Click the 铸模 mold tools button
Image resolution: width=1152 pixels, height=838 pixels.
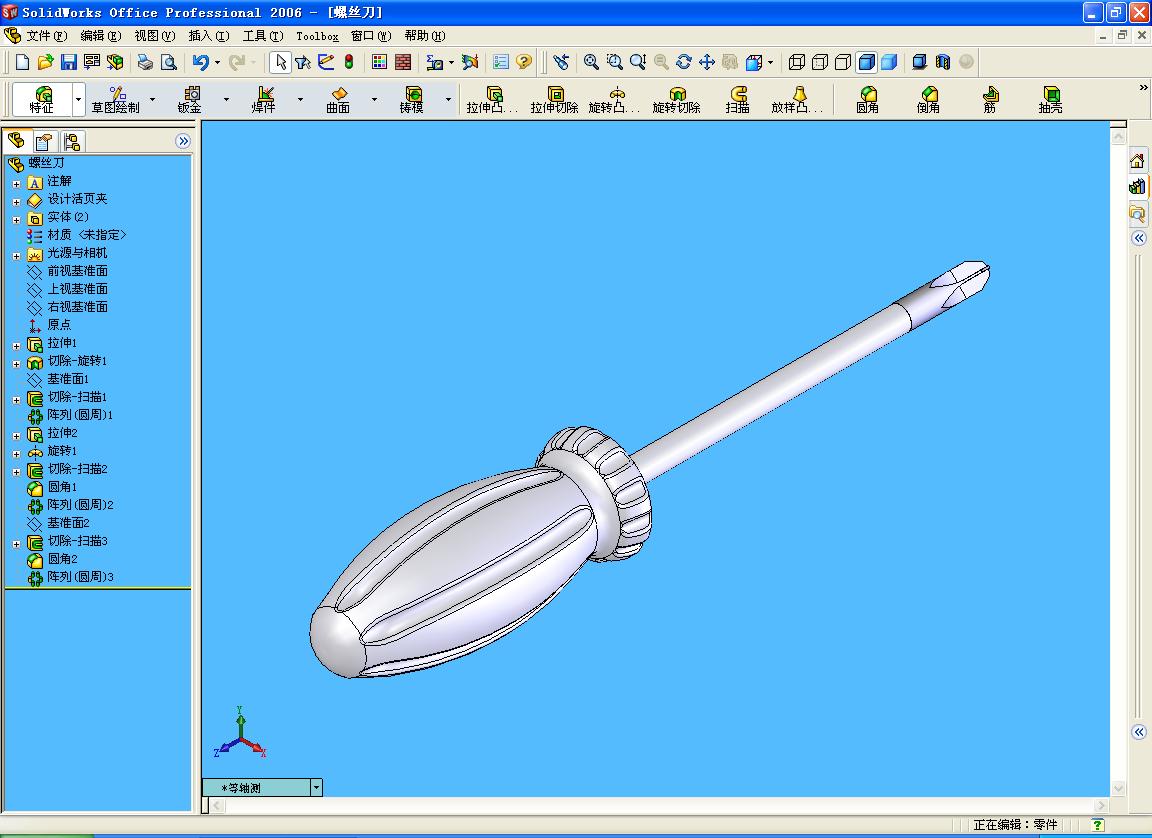(x=411, y=99)
